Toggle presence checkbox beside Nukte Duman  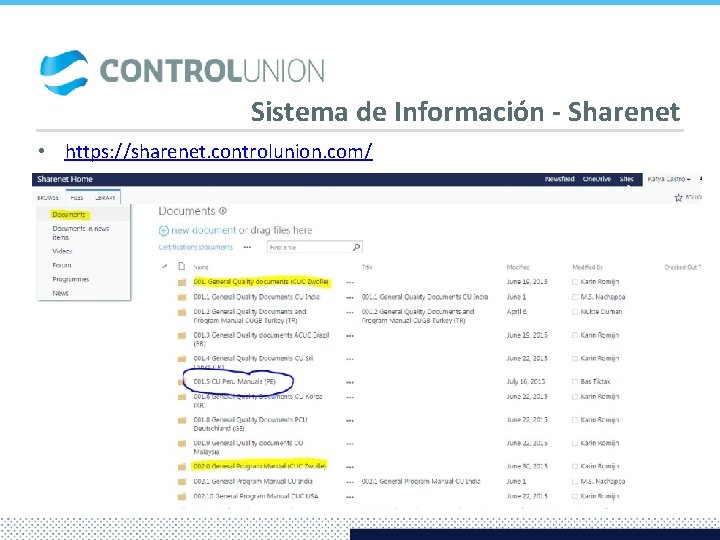tap(575, 312)
